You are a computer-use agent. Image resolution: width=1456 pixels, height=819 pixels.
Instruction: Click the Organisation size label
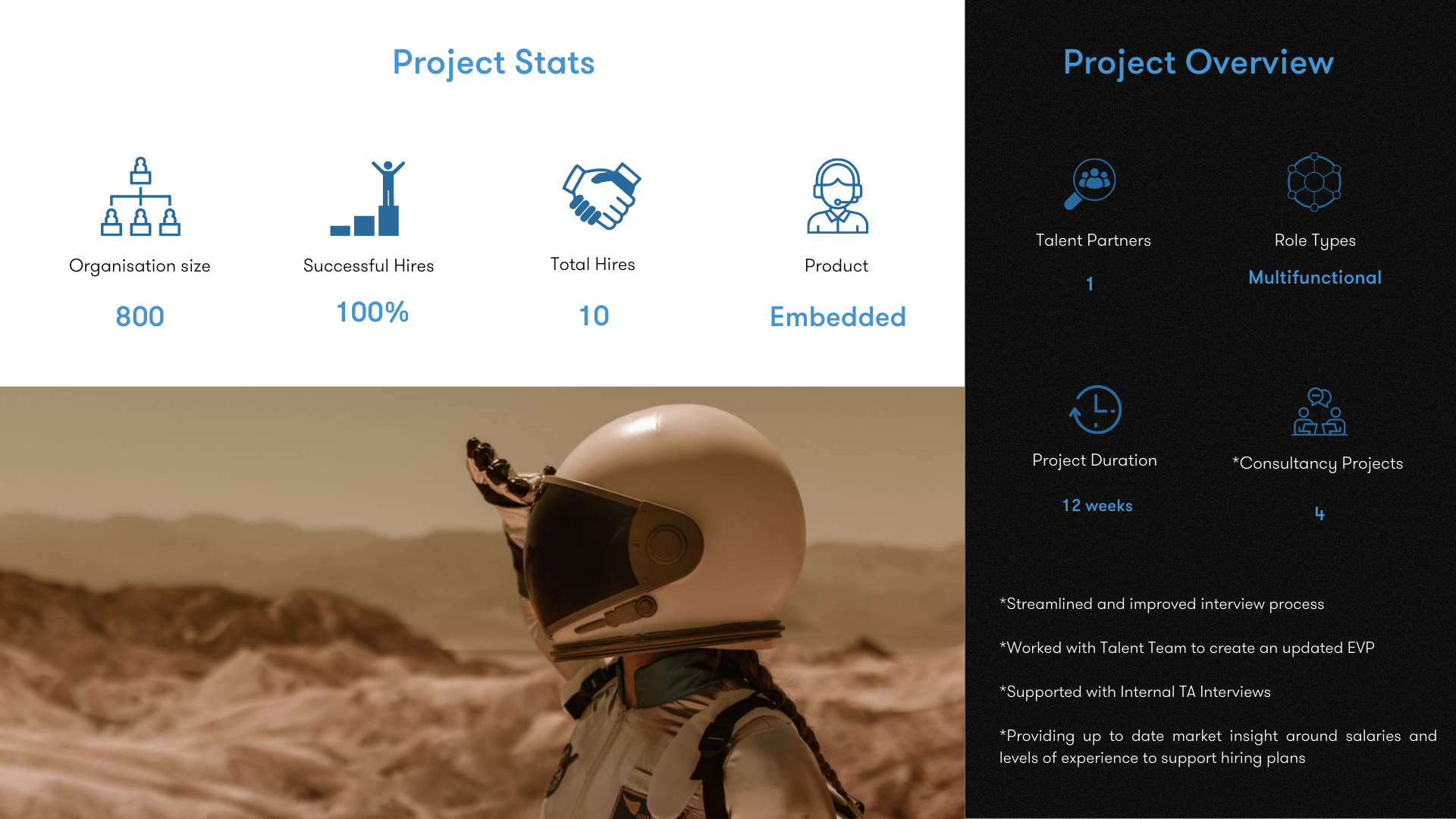[x=140, y=266]
